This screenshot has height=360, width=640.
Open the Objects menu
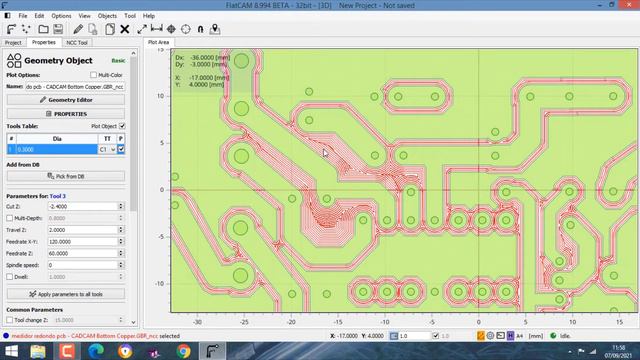(107, 16)
